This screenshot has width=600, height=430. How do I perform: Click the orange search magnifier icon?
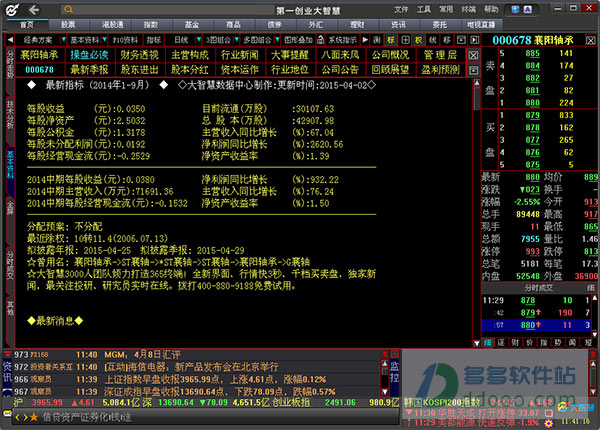coord(68,10)
